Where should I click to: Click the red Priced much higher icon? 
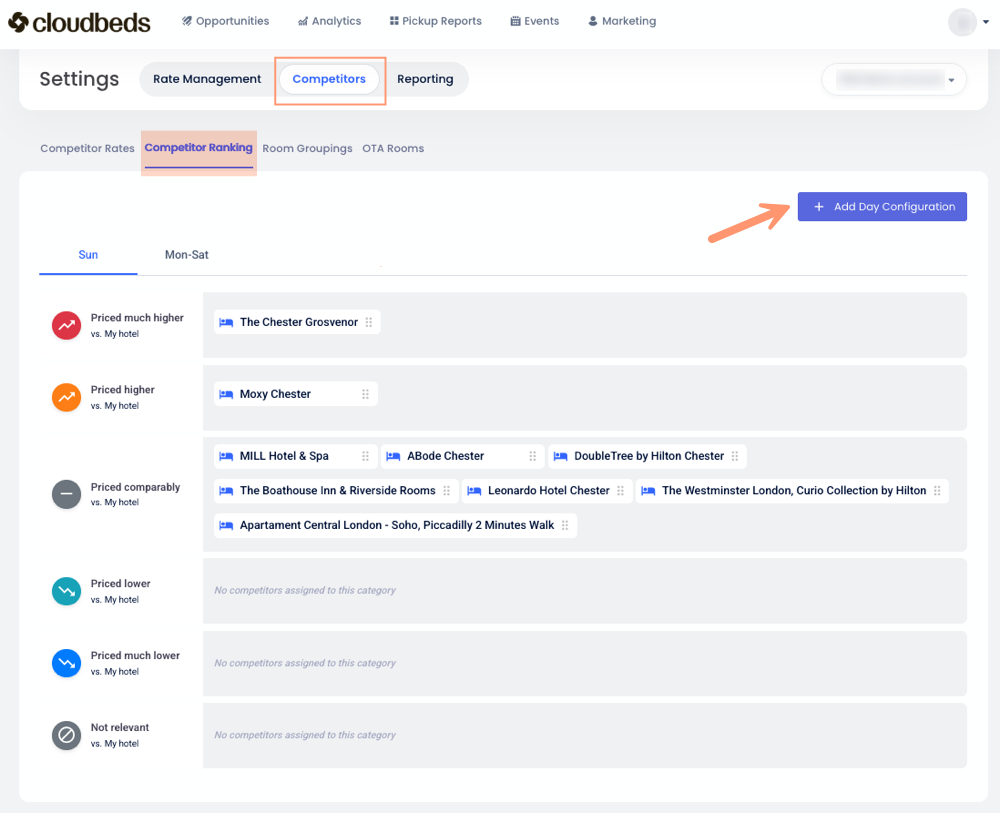pos(66,325)
